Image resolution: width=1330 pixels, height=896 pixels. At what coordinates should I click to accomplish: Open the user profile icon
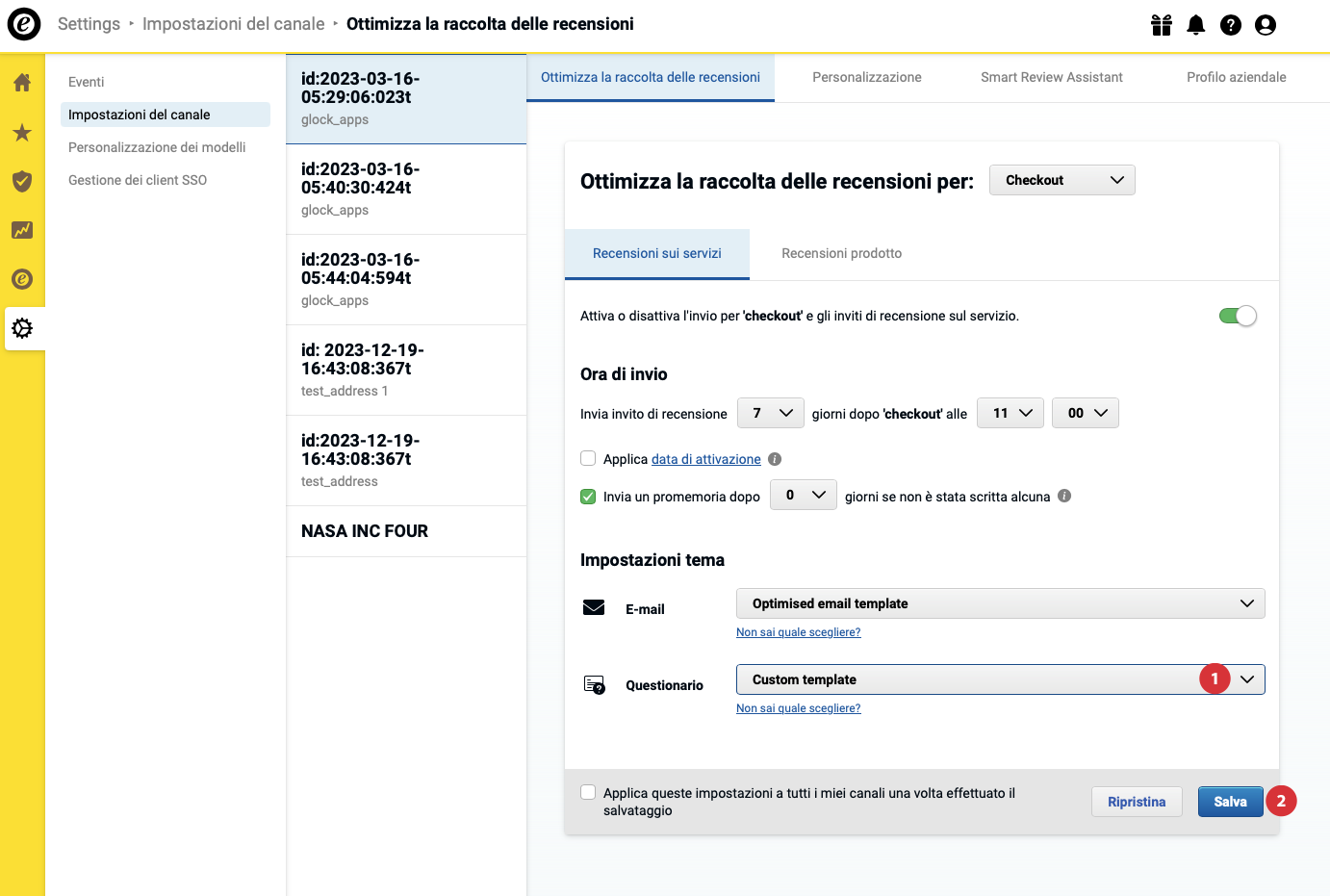1265,25
